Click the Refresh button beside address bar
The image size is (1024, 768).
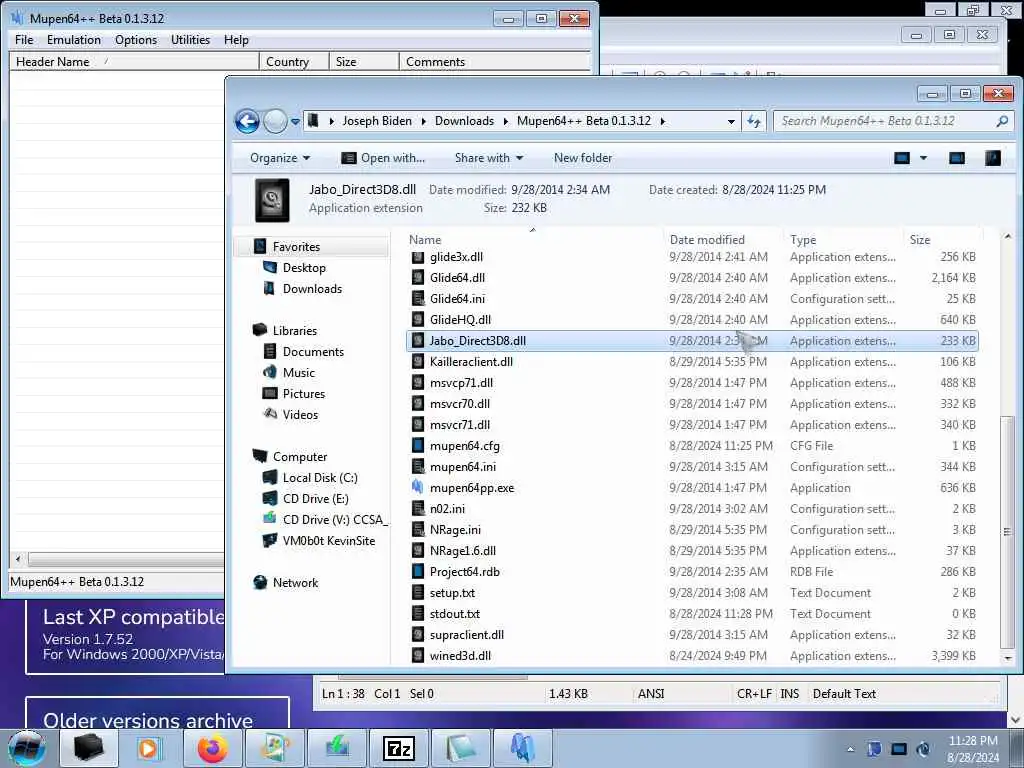click(754, 121)
